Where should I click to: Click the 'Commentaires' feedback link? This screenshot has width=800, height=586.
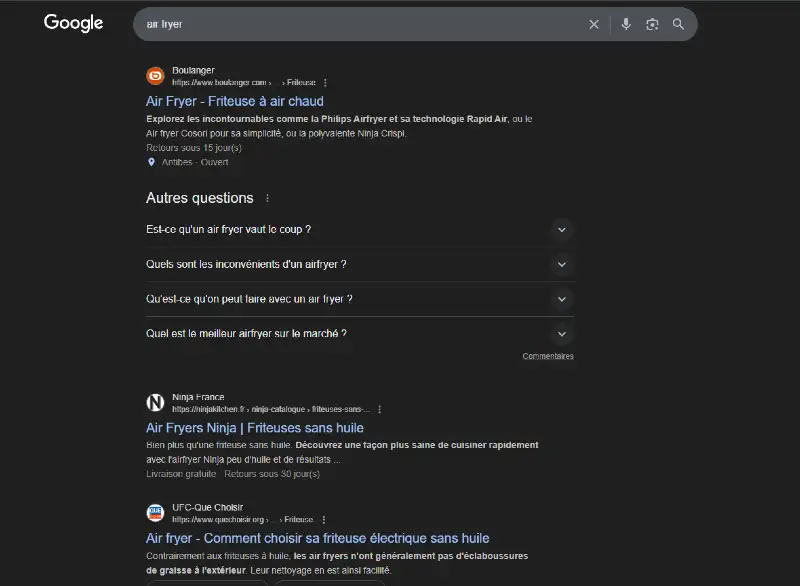(547, 355)
